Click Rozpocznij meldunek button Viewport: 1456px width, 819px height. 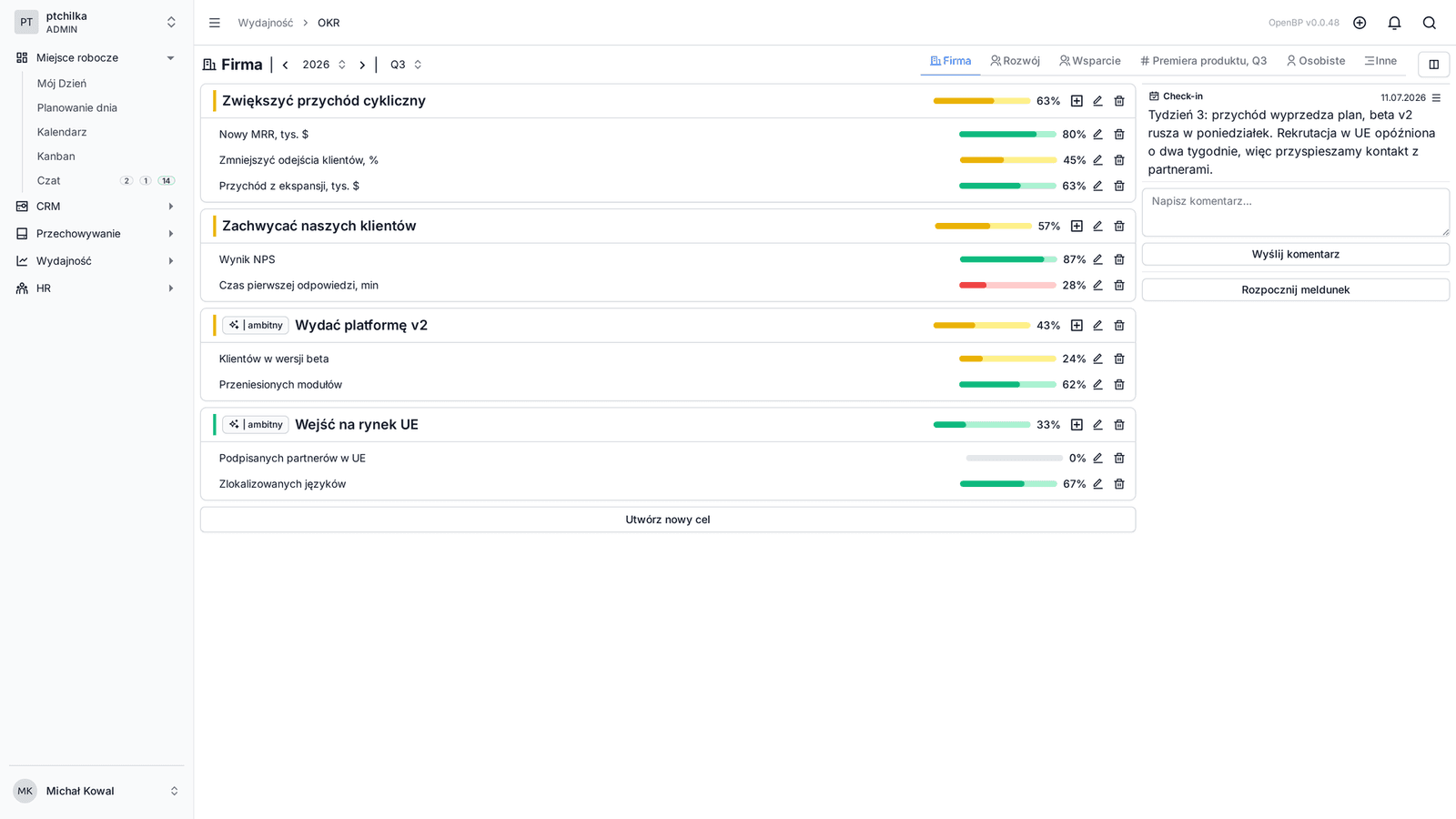1296,289
